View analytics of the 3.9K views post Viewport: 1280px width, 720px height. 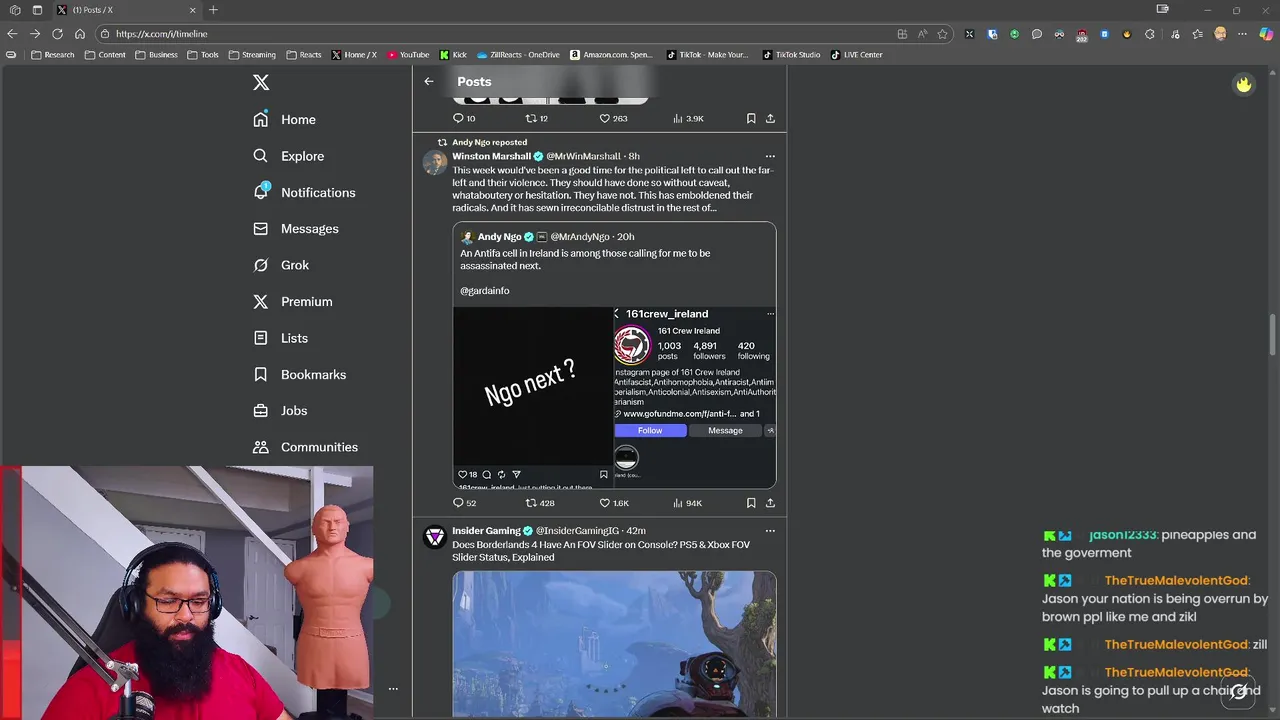pyautogui.click(x=688, y=118)
